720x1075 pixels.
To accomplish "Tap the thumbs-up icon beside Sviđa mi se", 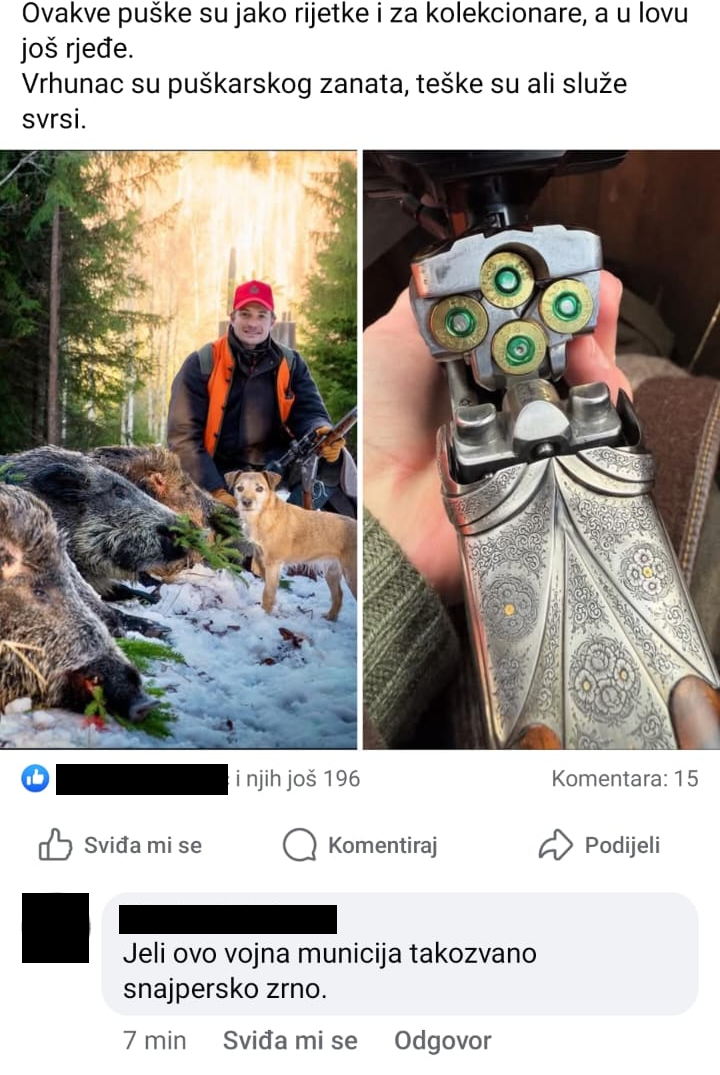I will (55, 845).
